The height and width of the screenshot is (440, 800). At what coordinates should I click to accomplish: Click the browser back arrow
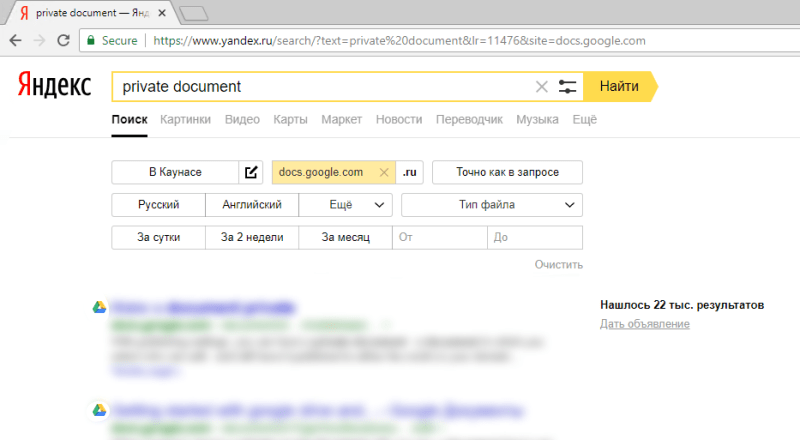click(x=15, y=41)
